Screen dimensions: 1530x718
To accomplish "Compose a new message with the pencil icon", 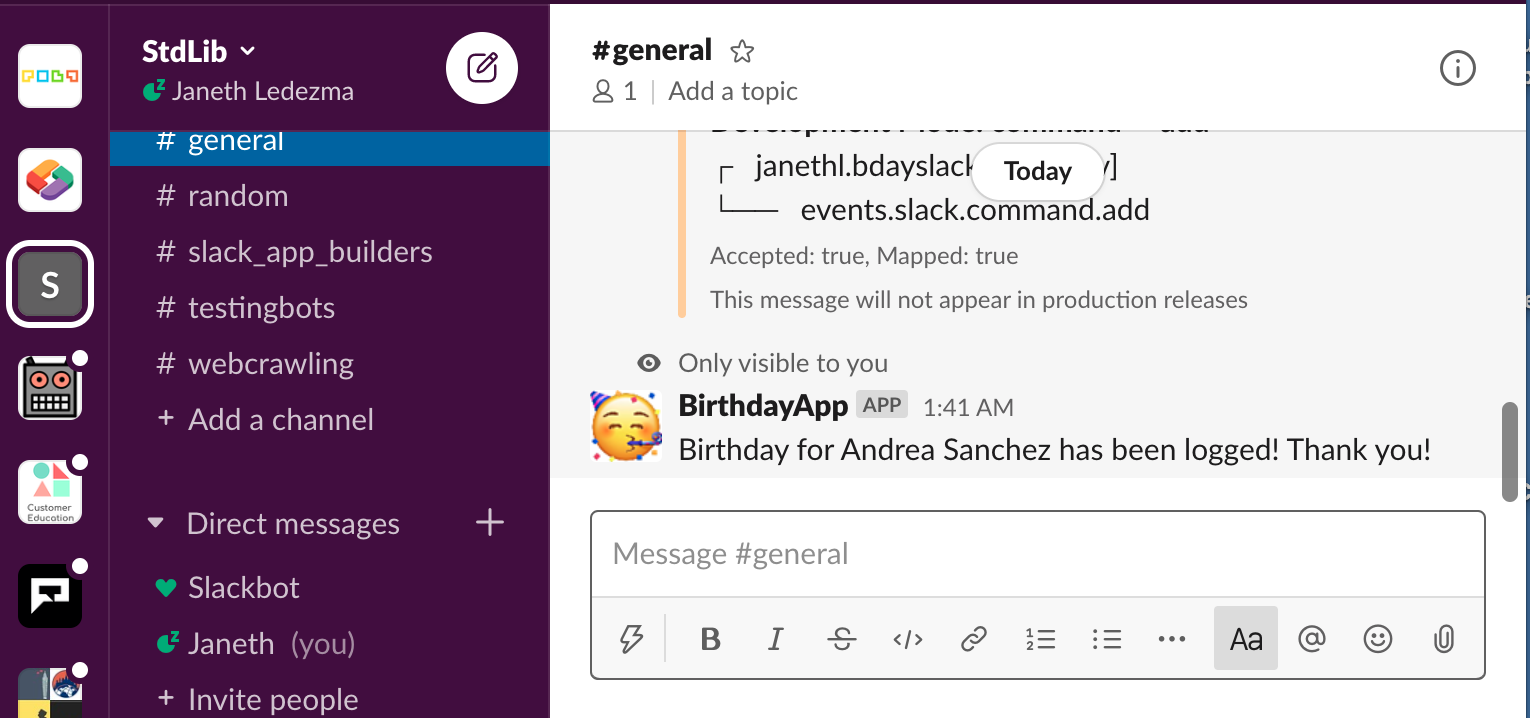I will tap(482, 68).
